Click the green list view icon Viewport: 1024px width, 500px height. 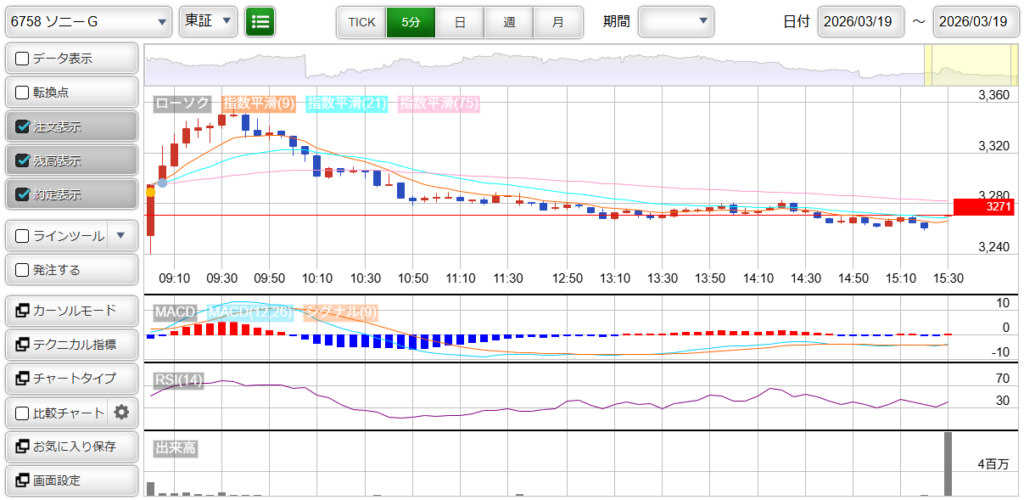(x=260, y=21)
